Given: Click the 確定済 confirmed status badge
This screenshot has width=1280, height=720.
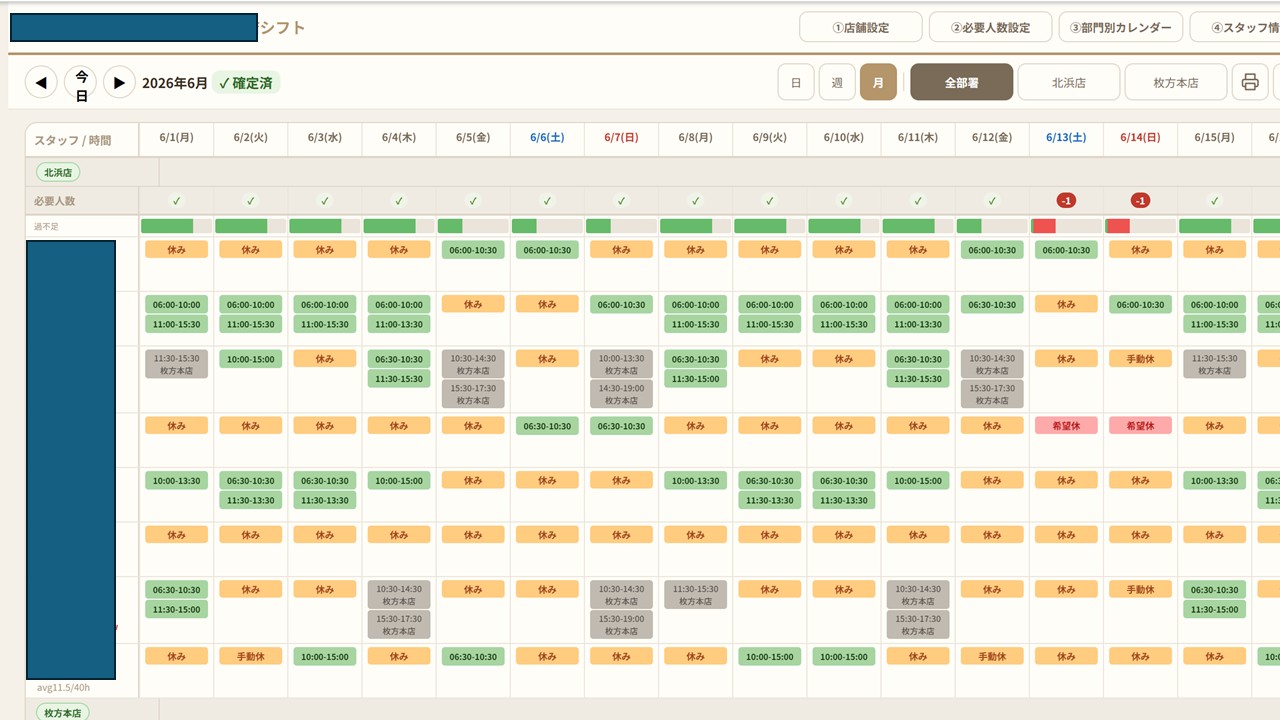Looking at the screenshot, I should coord(246,83).
